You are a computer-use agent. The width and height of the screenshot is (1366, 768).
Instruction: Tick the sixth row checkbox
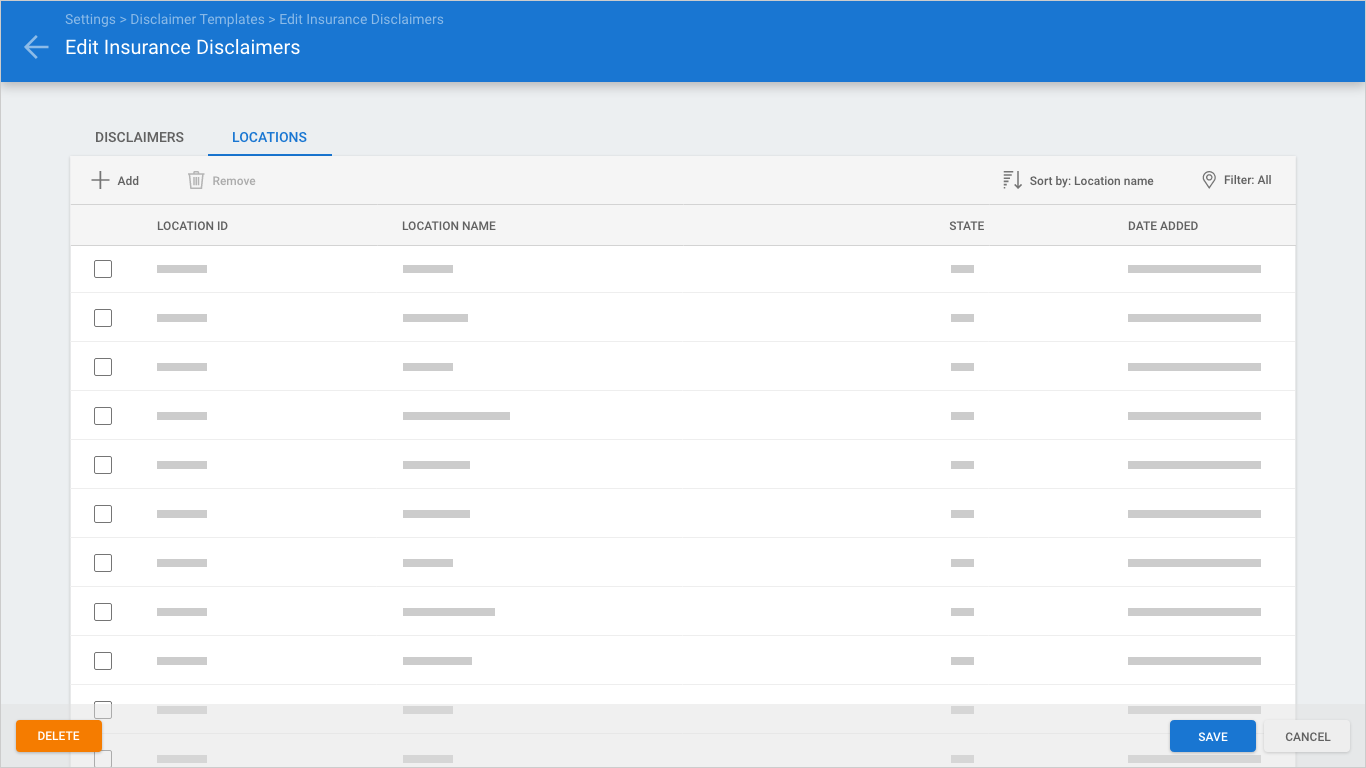(103, 514)
